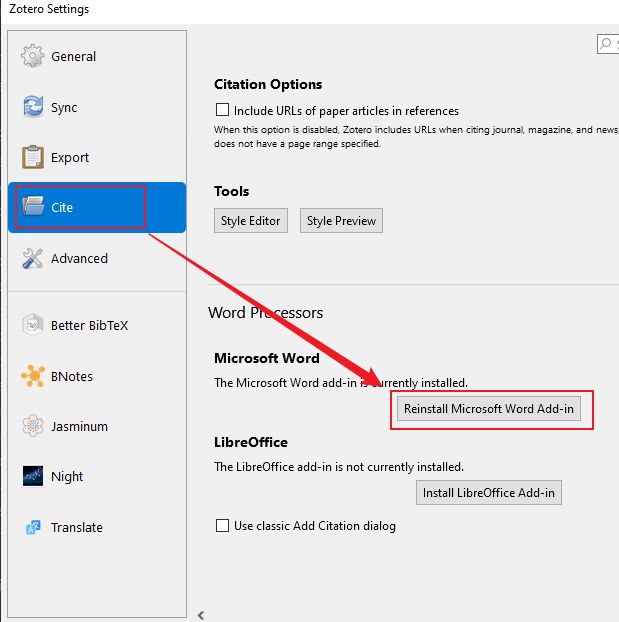This screenshot has width=619, height=622.
Task: Click the Sync arrows icon
Action: pyautogui.click(x=33, y=107)
